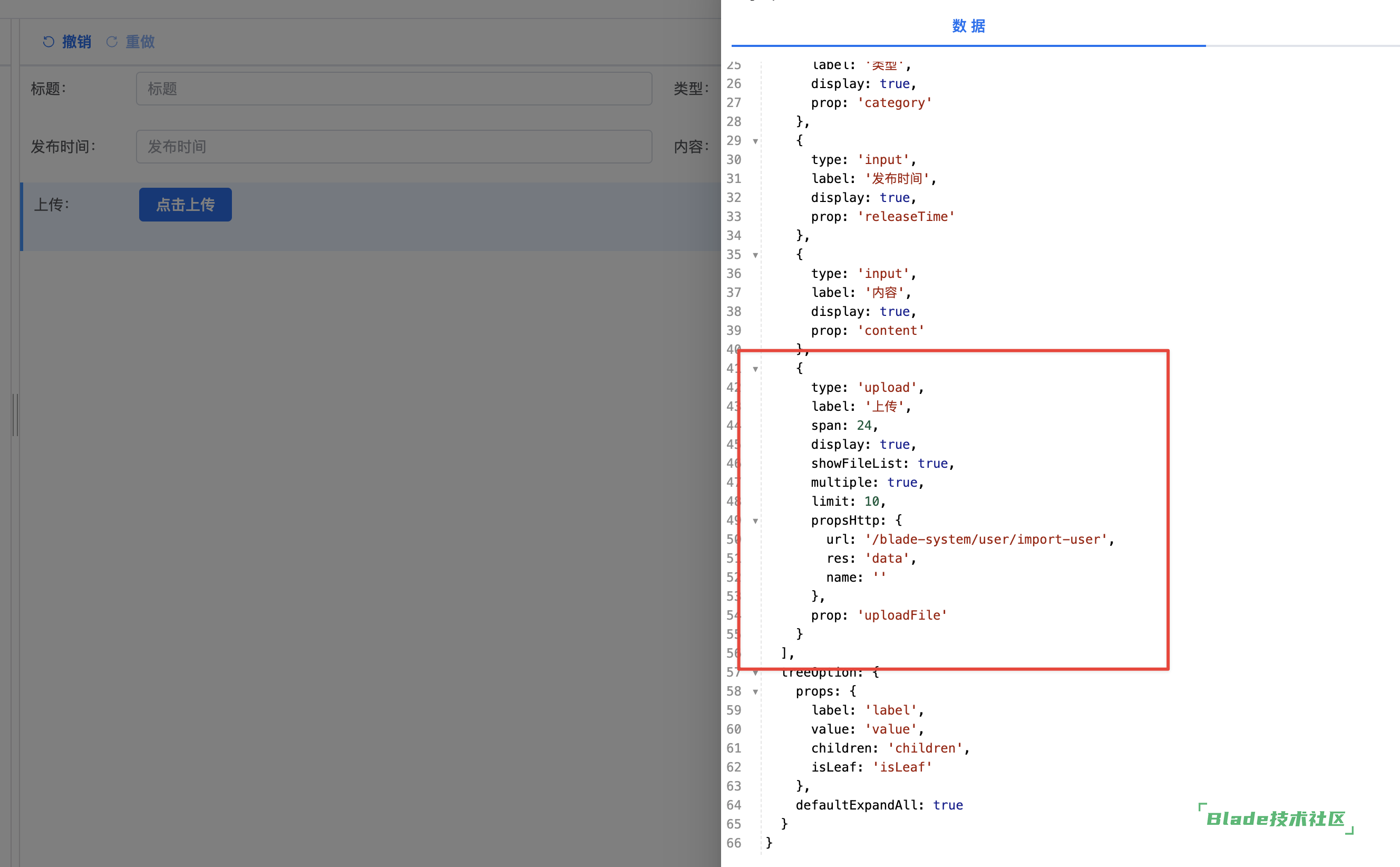Click the 'releaseTime' prop value

click(906, 217)
